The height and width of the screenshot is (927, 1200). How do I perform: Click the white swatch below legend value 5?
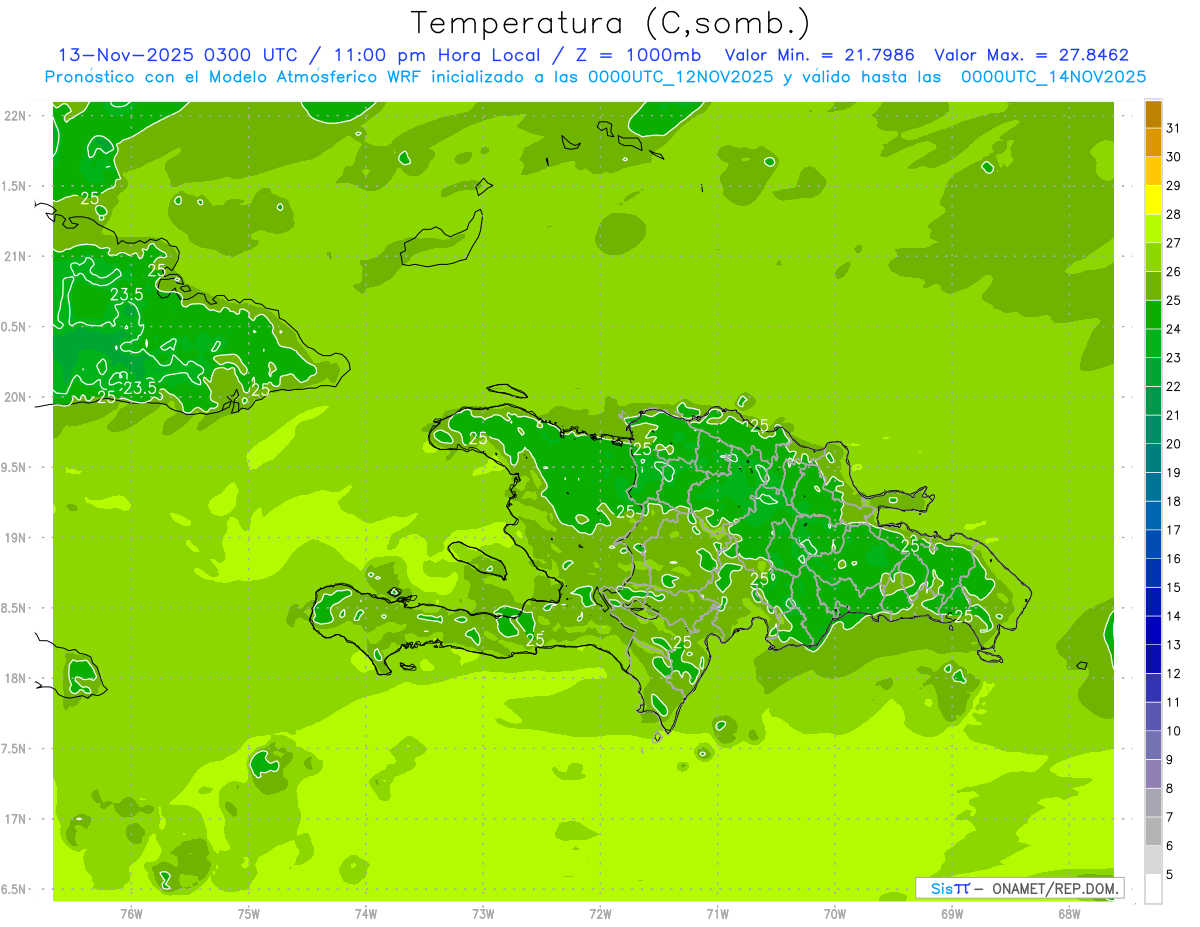pyautogui.click(x=1153, y=889)
